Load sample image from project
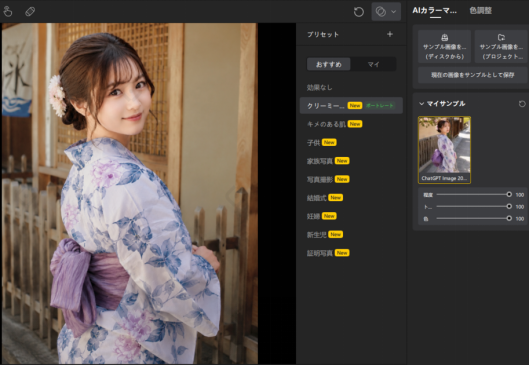This screenshot has height=366, width=530. [501, 46]
